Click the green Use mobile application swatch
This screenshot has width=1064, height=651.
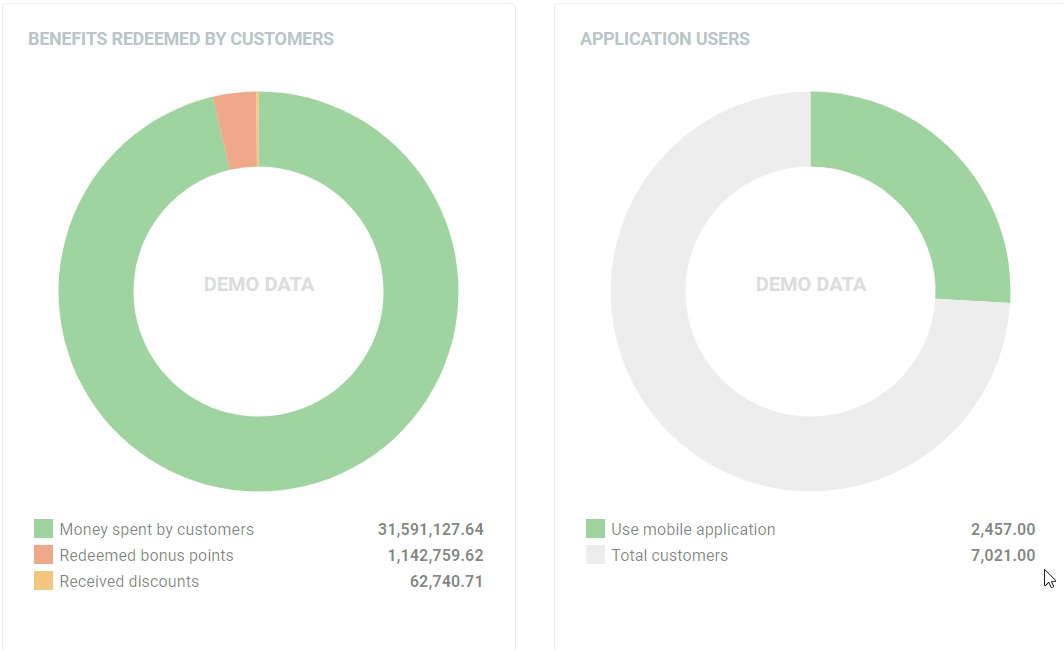pos(595,529)
